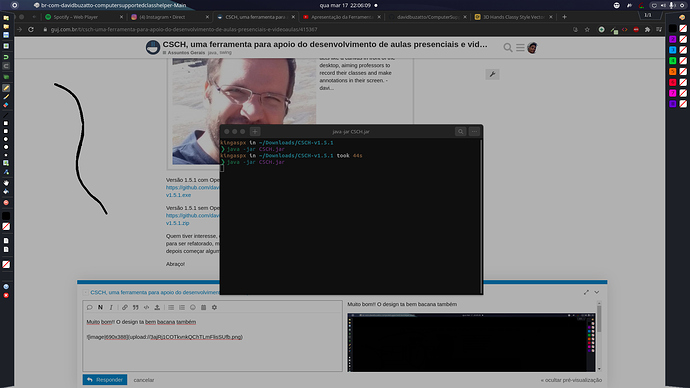Image resolution: width=690 pixels, height=388 pixels.
Task: Select the eraser tool in left toolbar
Action: pyautogui.click(x=6, y=105)
